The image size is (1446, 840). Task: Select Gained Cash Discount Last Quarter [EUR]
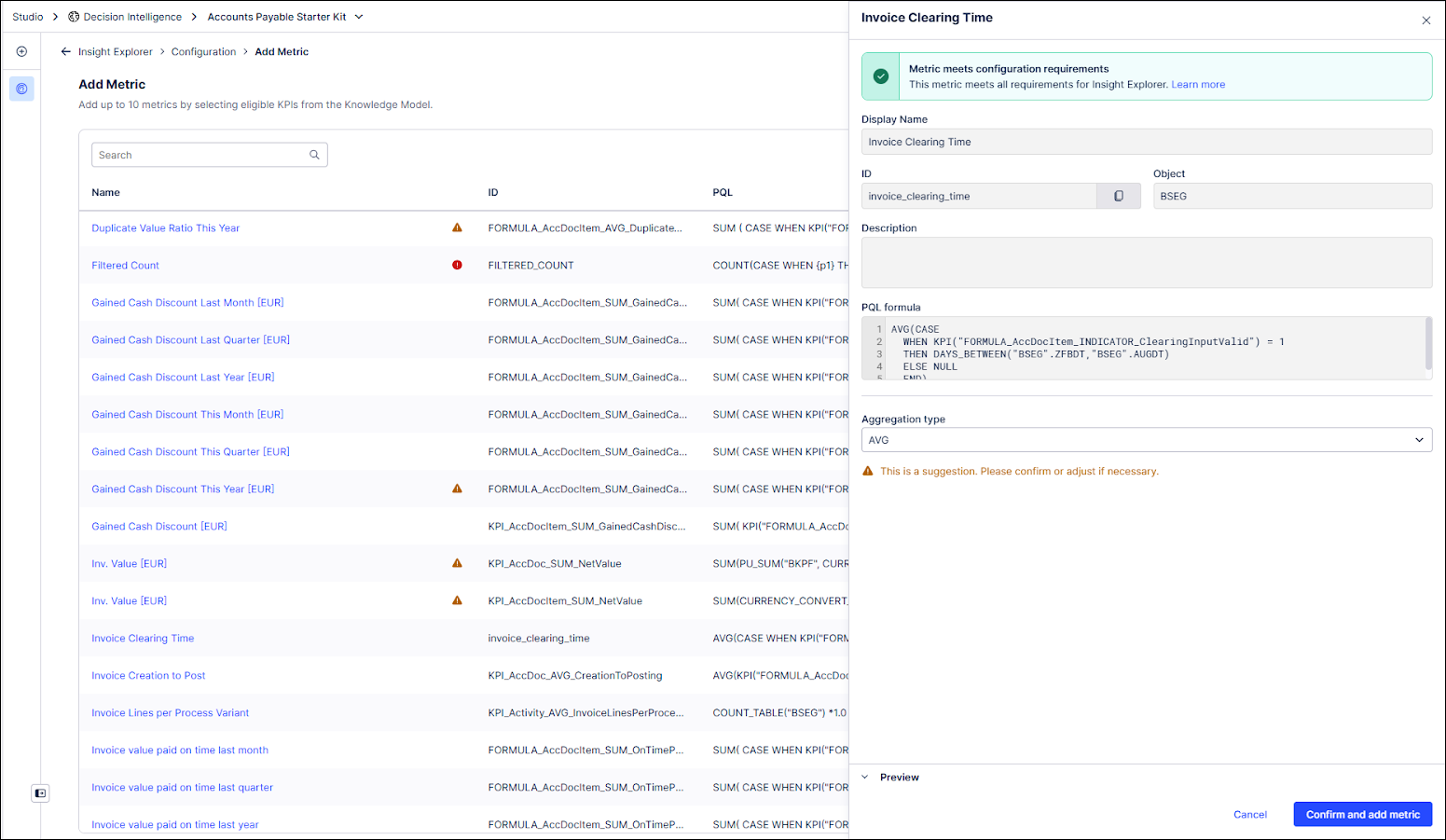[190, 339]
